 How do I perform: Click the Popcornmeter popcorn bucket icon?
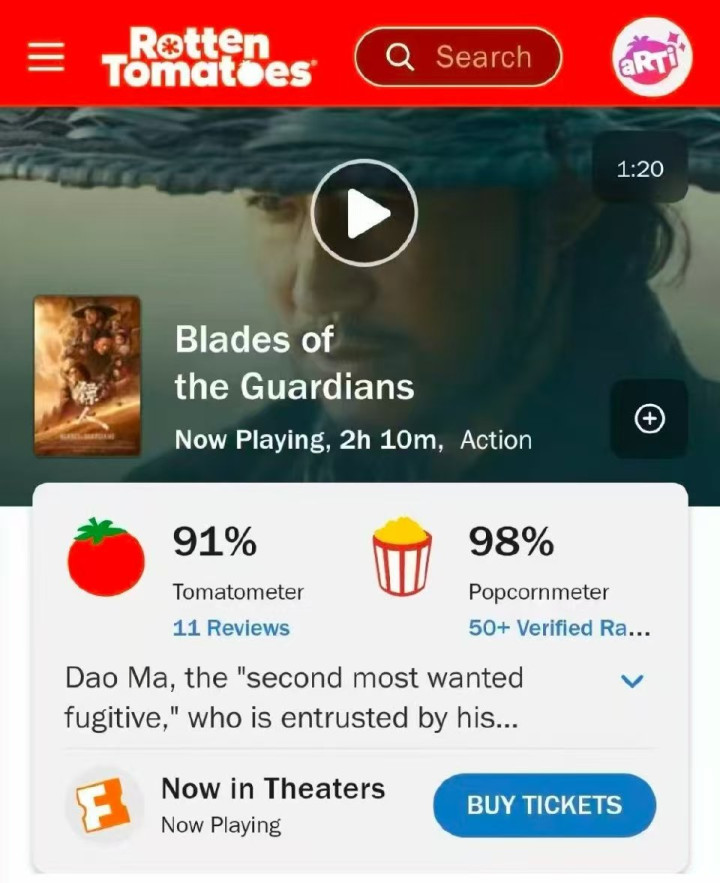point(403,556)
